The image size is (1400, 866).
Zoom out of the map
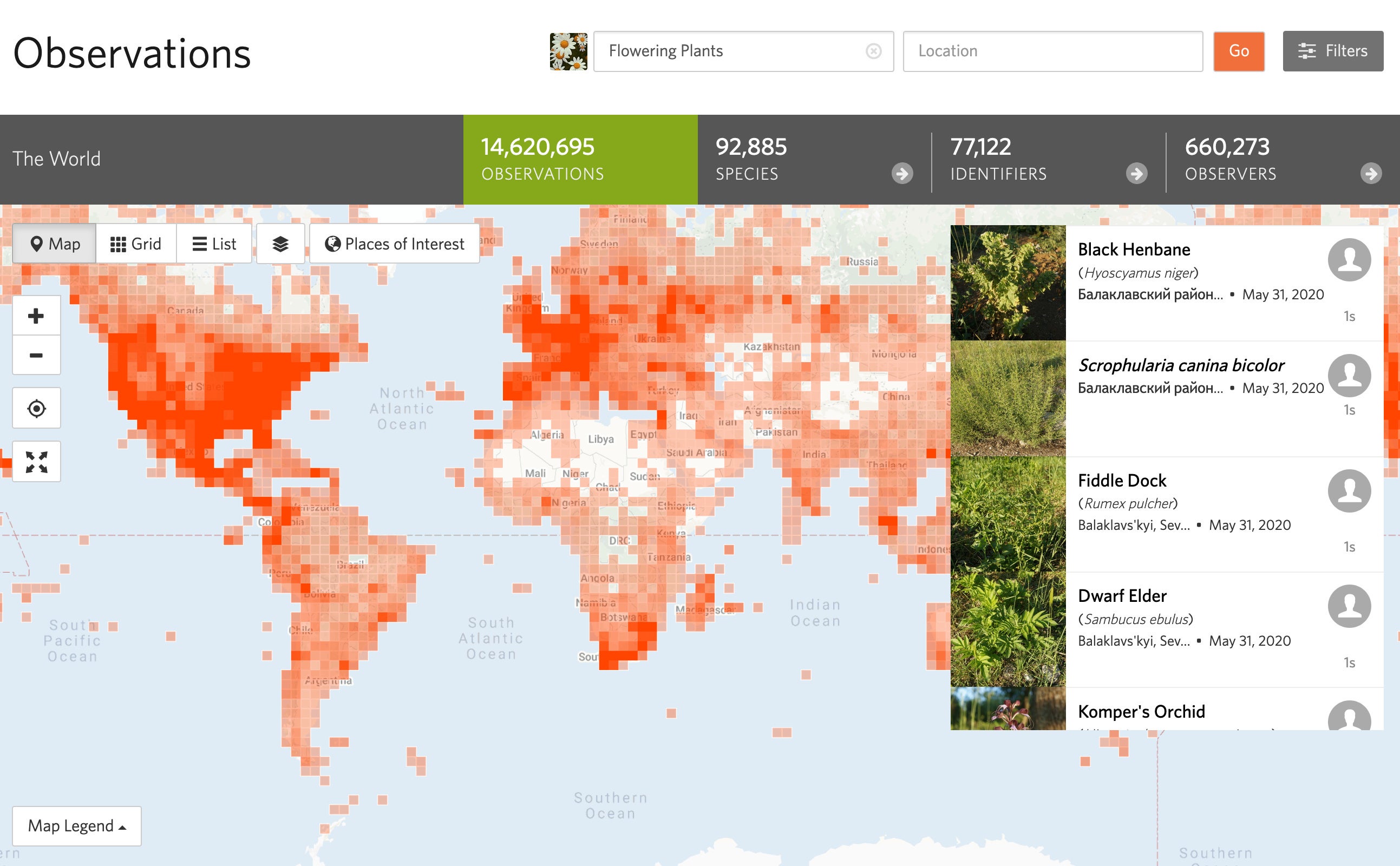pos(36,355)
